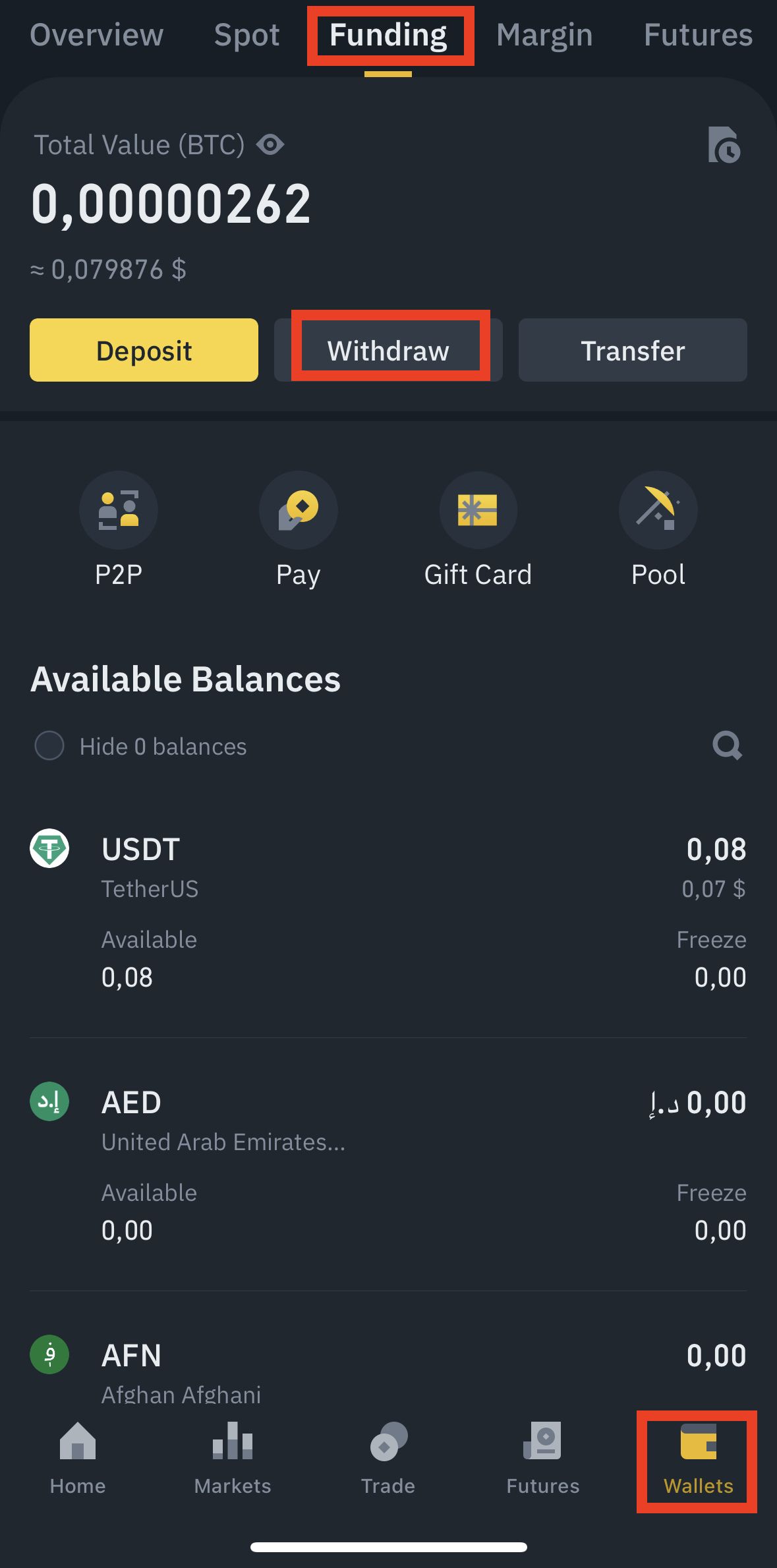Image resolution: width=777 pixels, height=1568 pixels.
Task: Switch to the Spot tab
Action: [246, 35]
